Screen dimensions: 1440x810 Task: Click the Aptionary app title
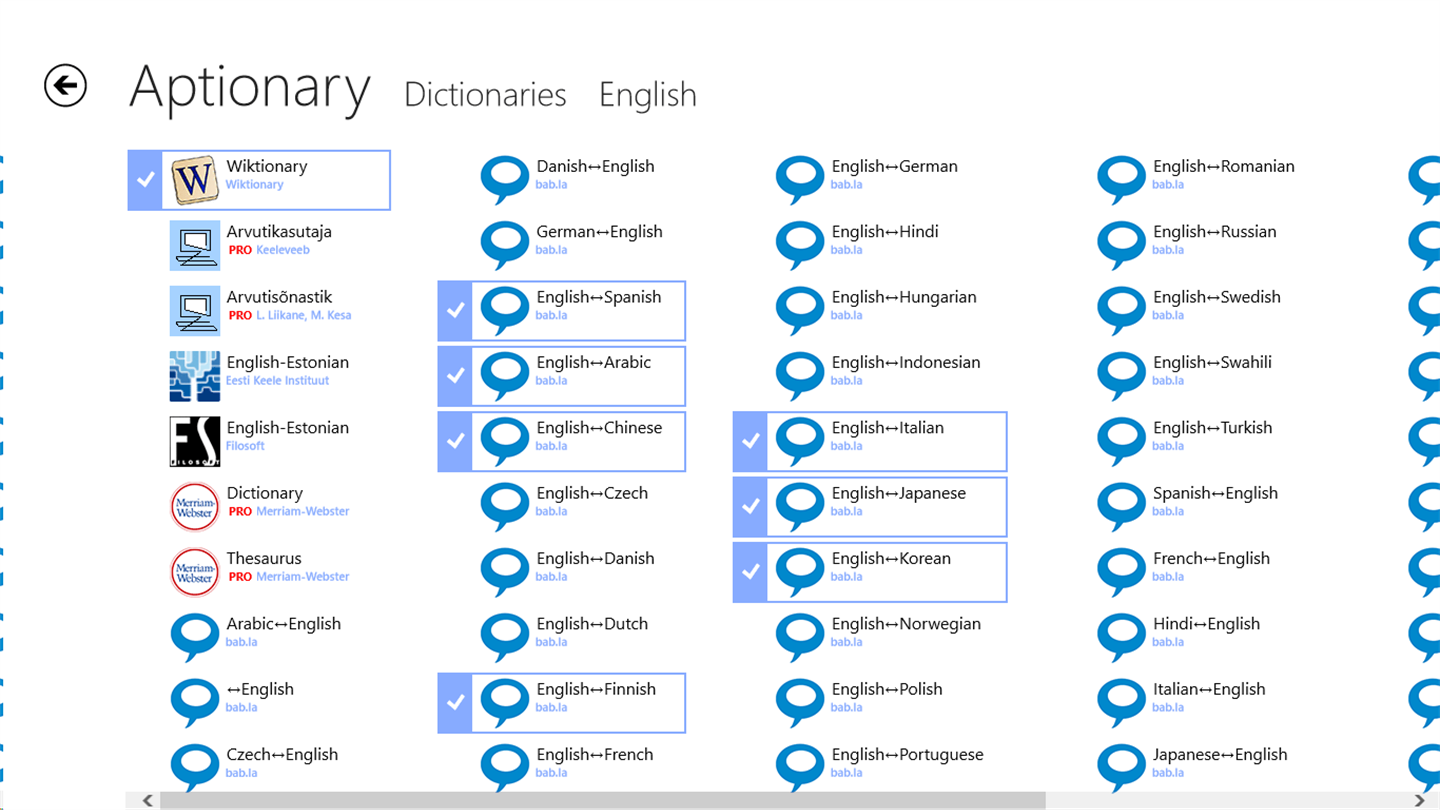(x=250, y=88)
